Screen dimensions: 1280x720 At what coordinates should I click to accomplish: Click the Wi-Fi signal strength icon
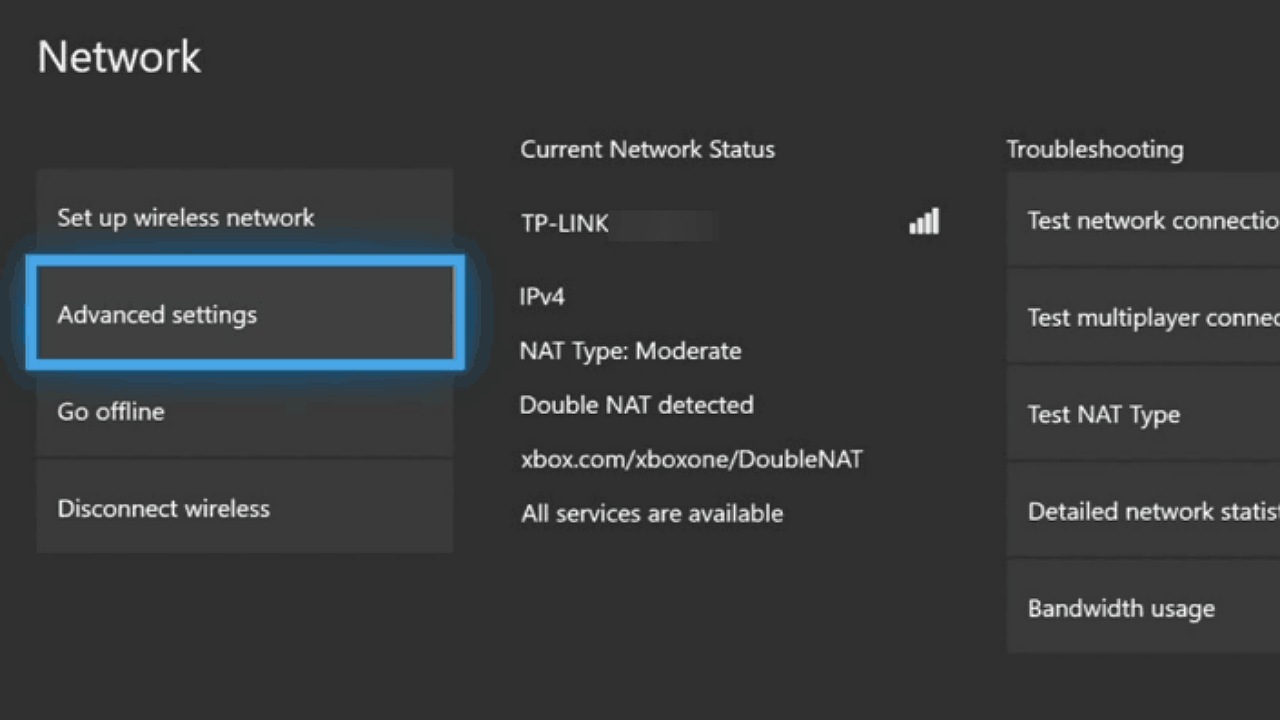(924, 221)
